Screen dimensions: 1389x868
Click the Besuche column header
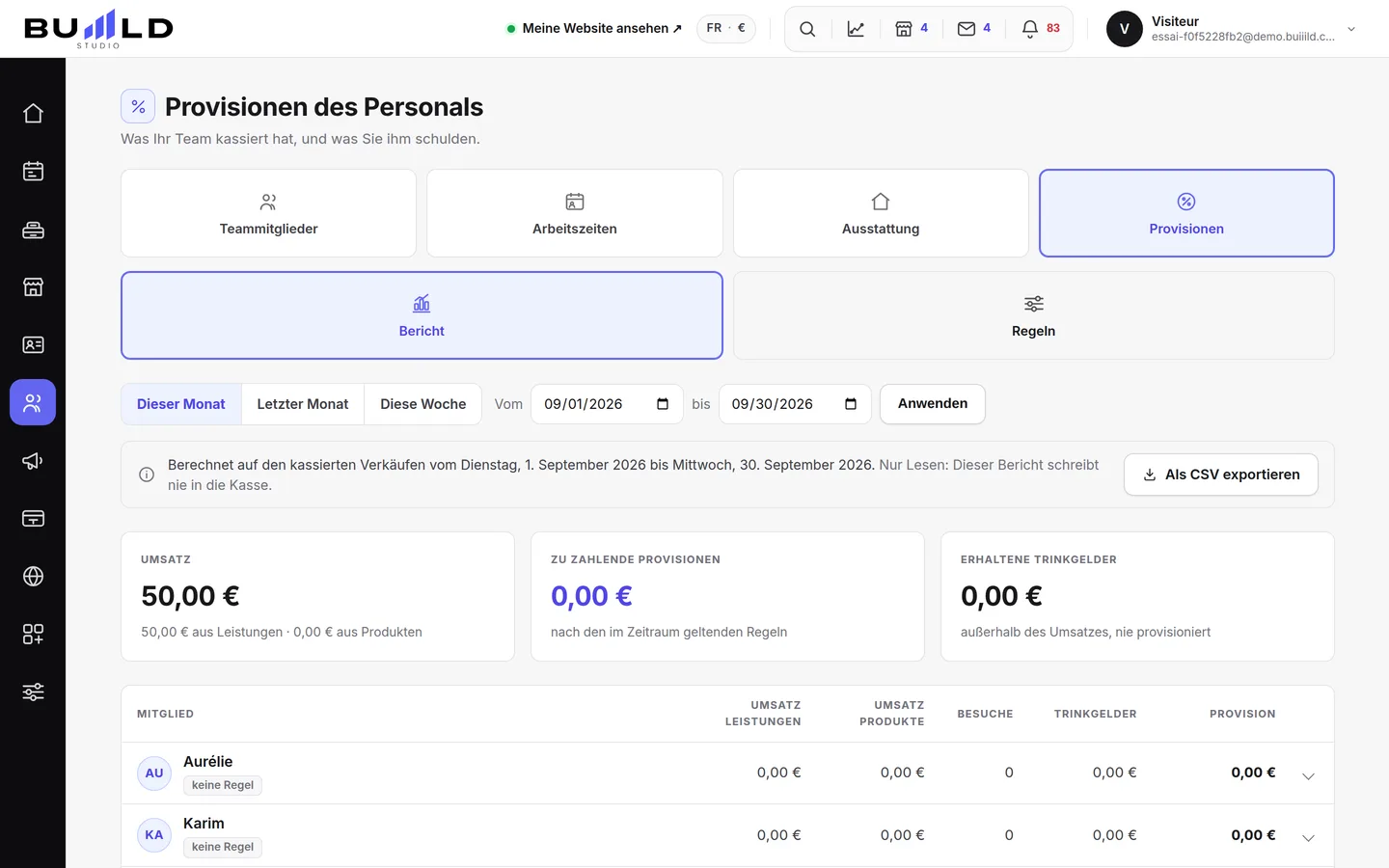point(985,714)
